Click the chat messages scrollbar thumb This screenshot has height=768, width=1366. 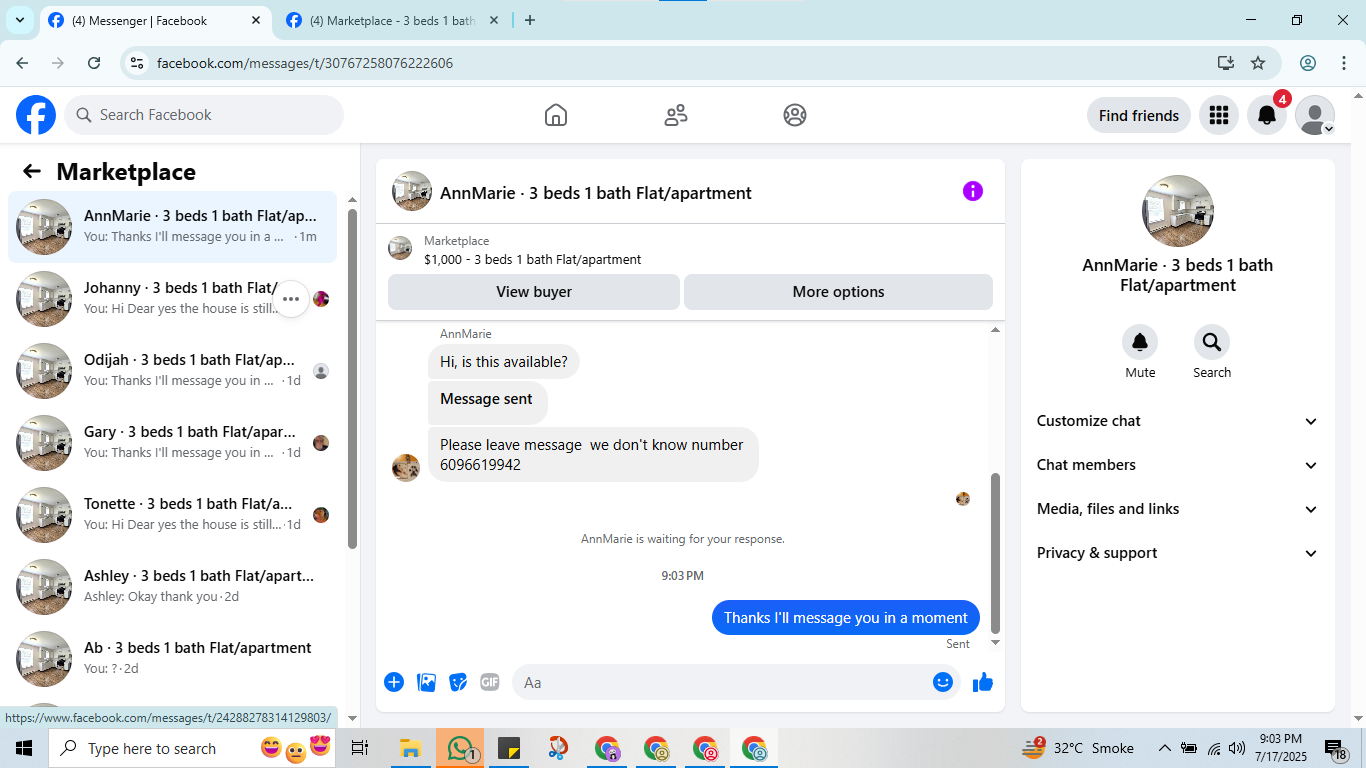995,552
